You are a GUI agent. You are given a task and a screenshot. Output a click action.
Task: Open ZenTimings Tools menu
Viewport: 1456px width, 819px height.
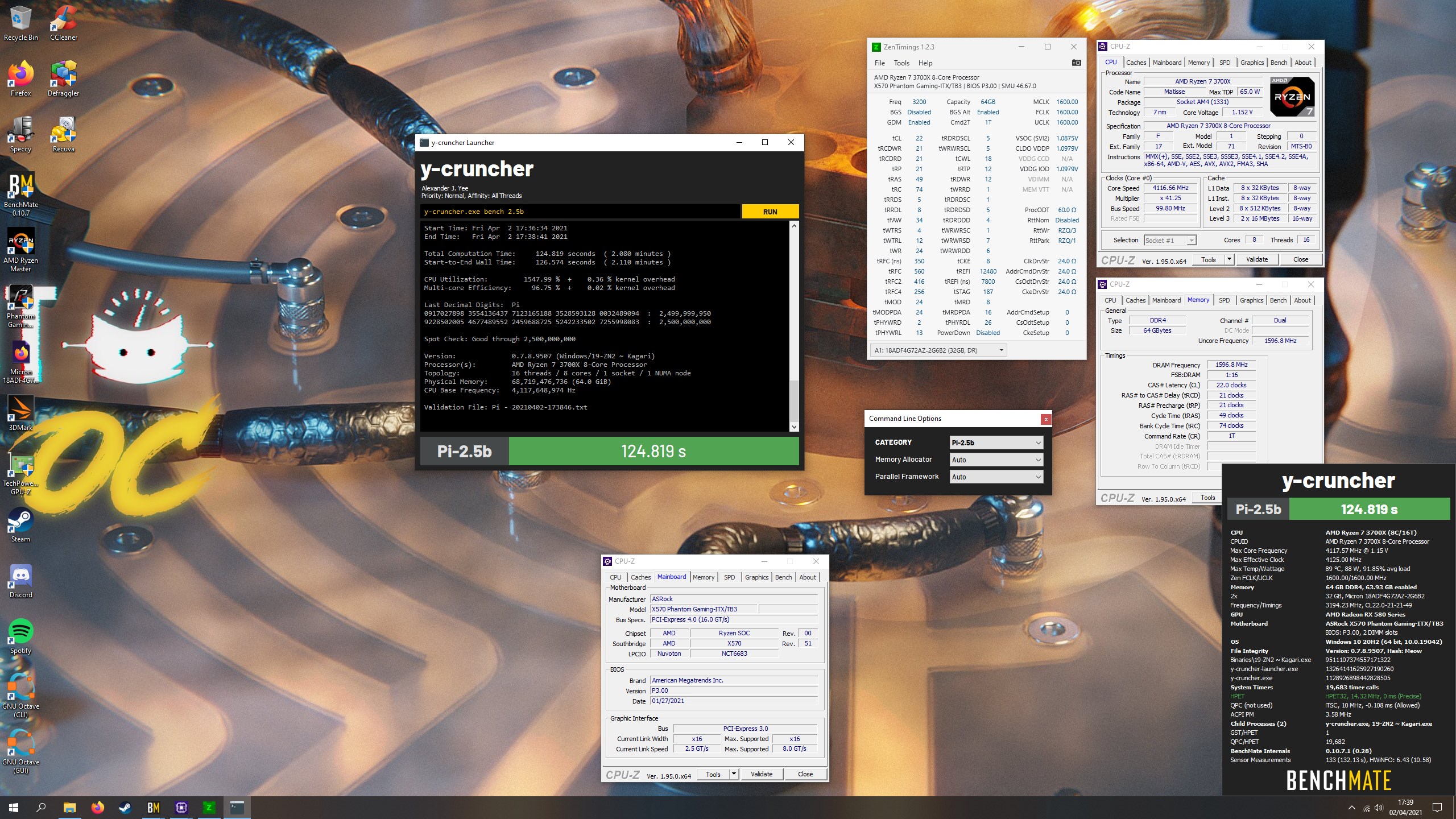[901, 63]
